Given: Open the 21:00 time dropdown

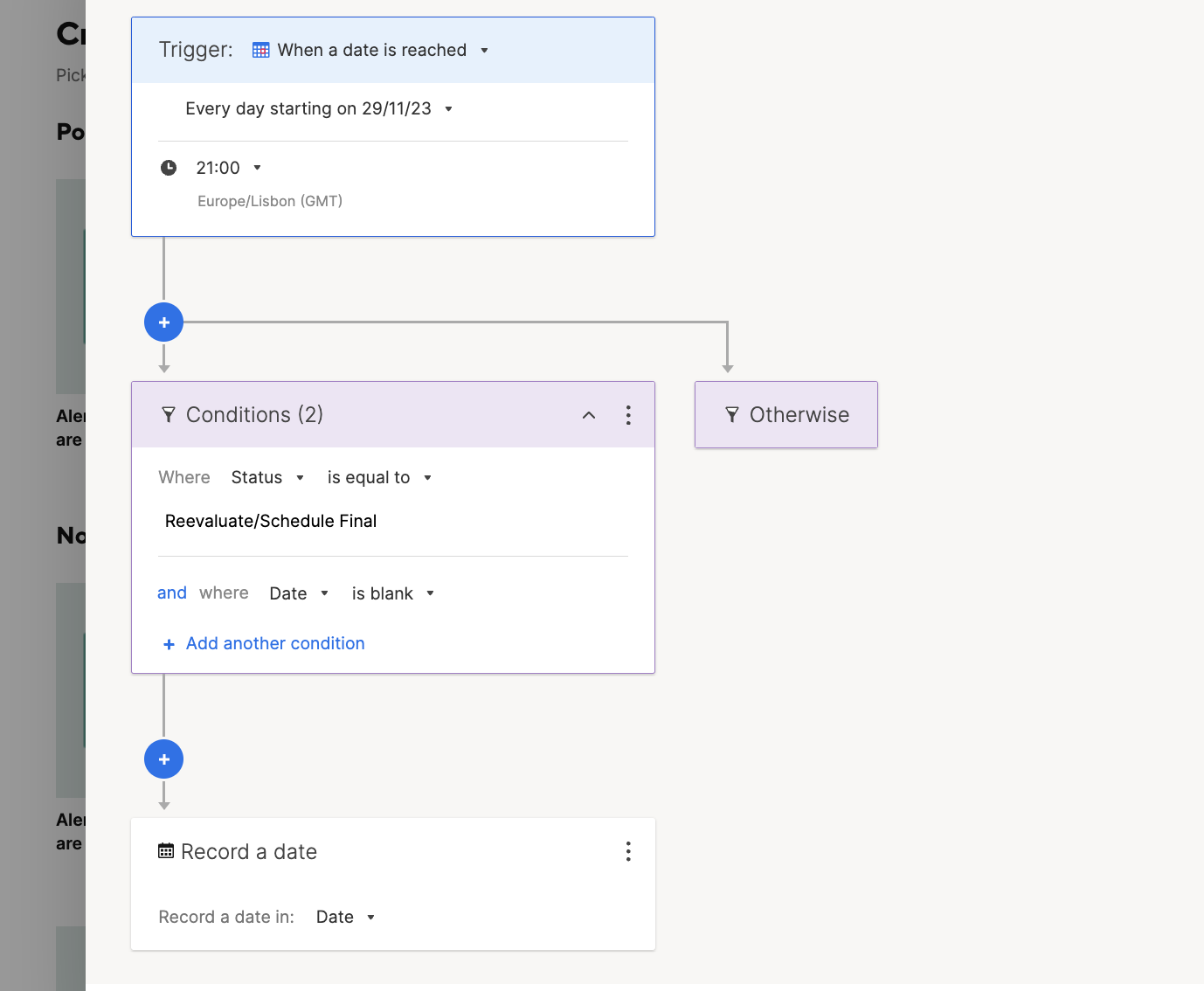Looking at the screenshot, I should coord(229,168).
